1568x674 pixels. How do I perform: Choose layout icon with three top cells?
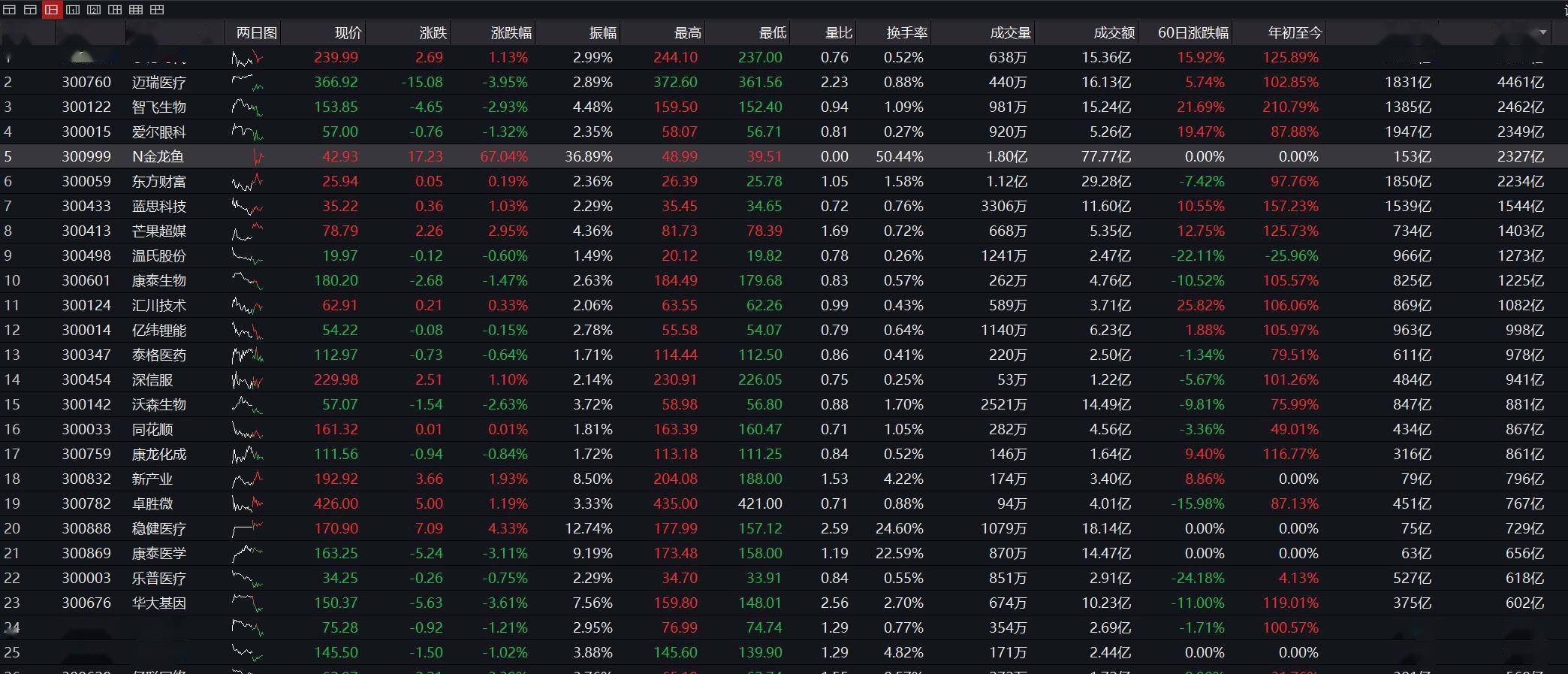point(157,10)
